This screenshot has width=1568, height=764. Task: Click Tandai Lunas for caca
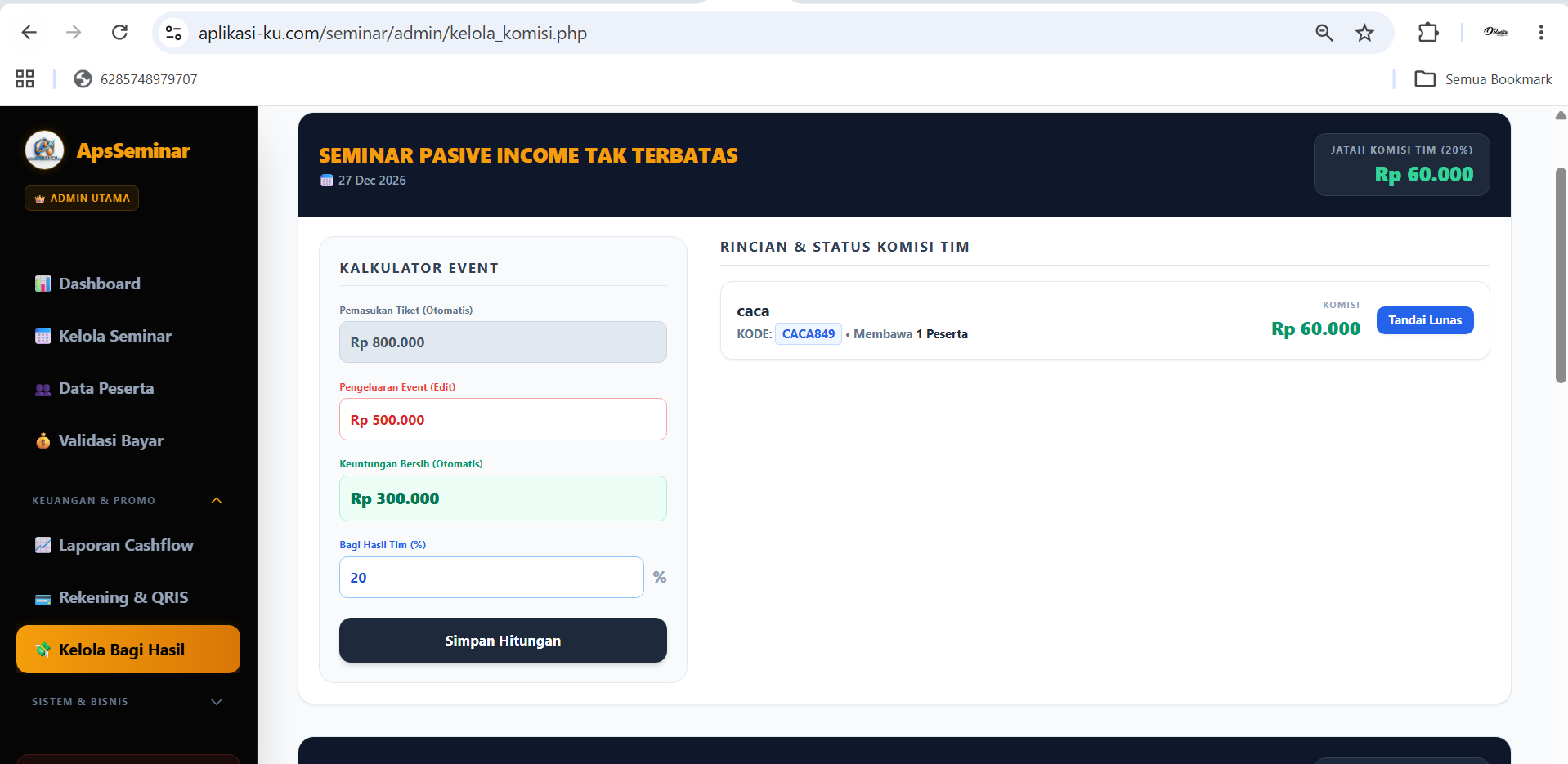tap(1425, 320)
